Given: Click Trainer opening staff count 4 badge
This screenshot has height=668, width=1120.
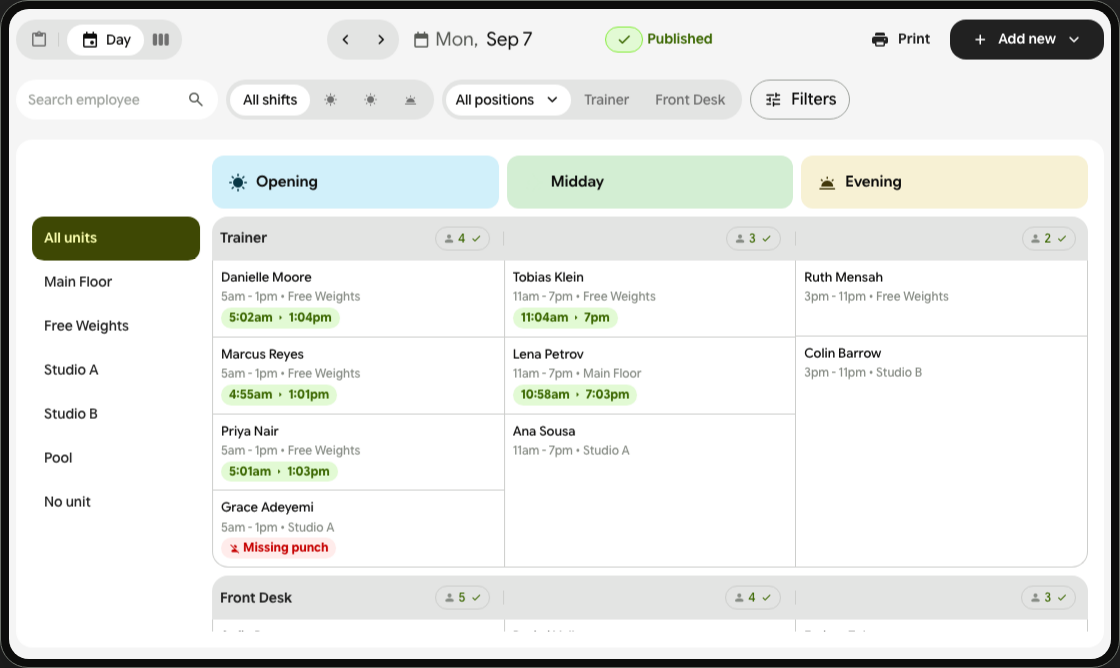Looking at the screenshot, I should (462, 239).
